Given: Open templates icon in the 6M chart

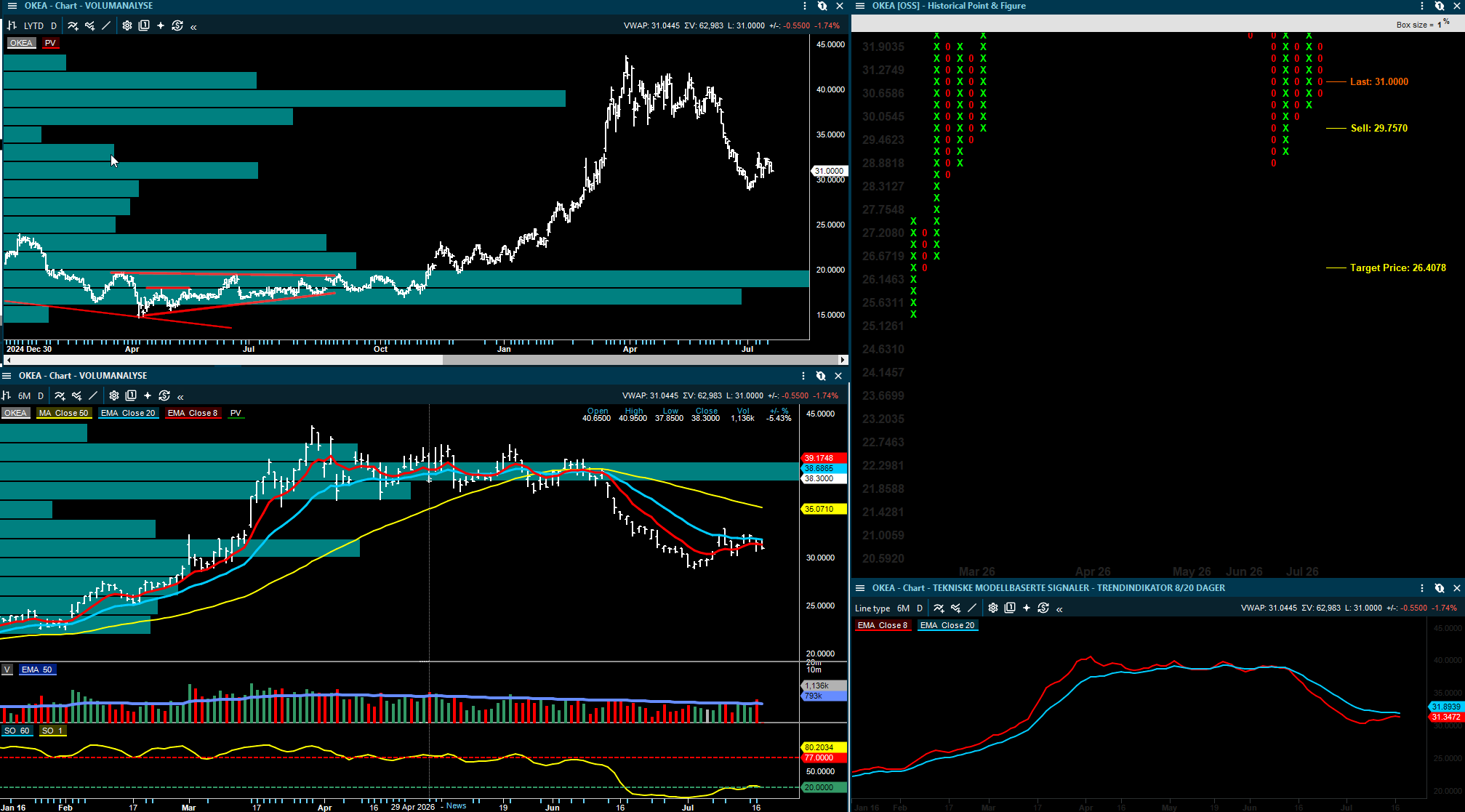Looking at the screenshot, I should pyautogui.click(x=131, y=395).
